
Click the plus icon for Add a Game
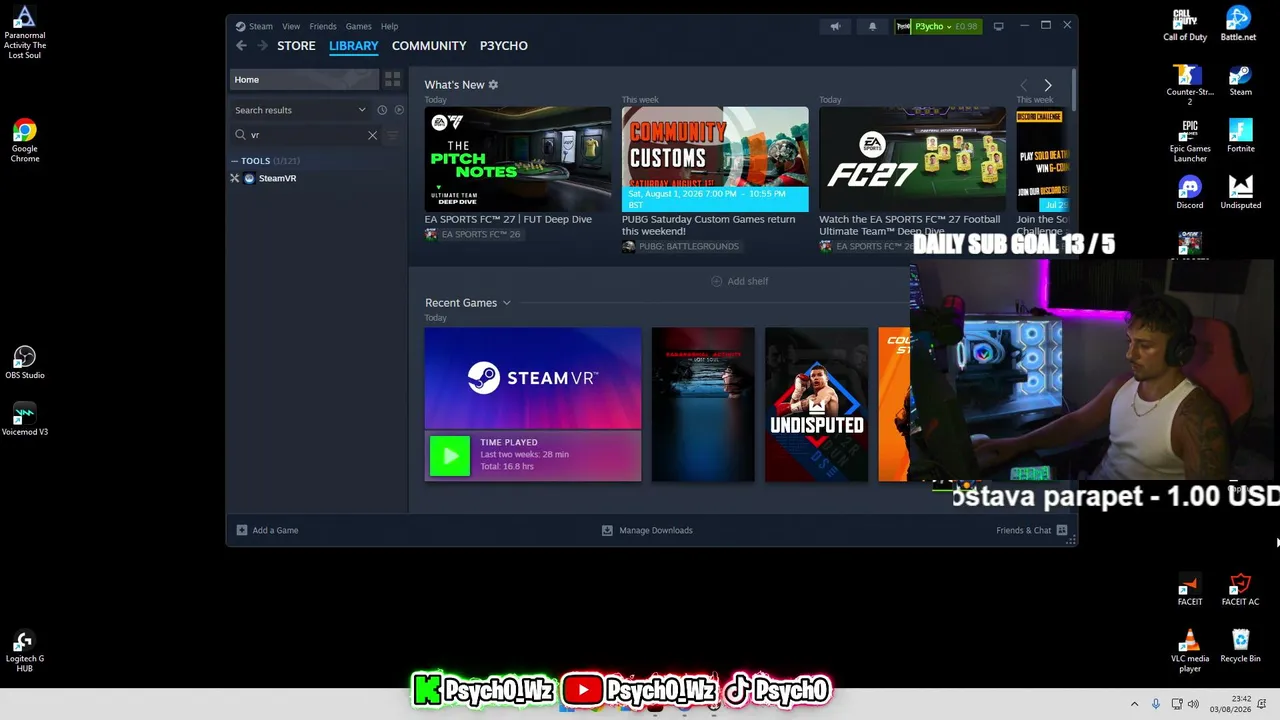242,530
